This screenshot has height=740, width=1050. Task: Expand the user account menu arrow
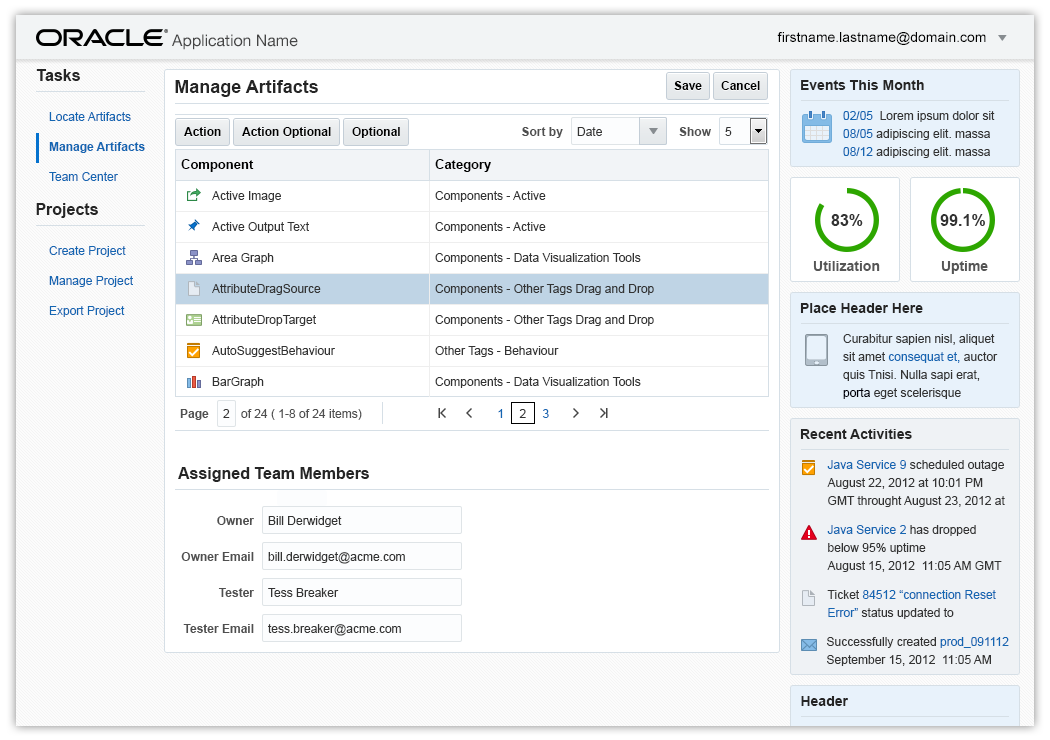coord(1002,38)
